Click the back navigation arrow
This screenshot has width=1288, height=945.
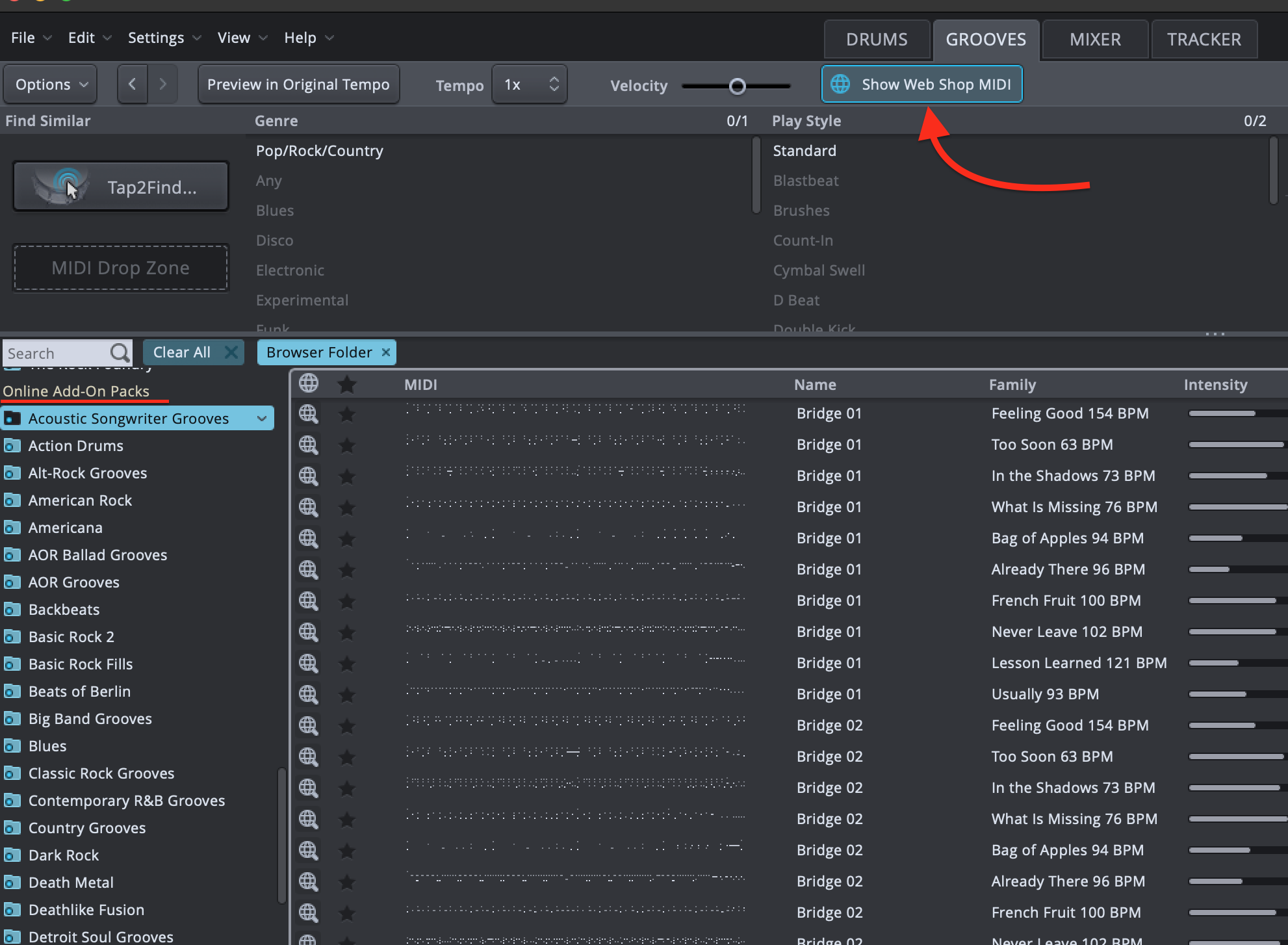click(133, 84)
